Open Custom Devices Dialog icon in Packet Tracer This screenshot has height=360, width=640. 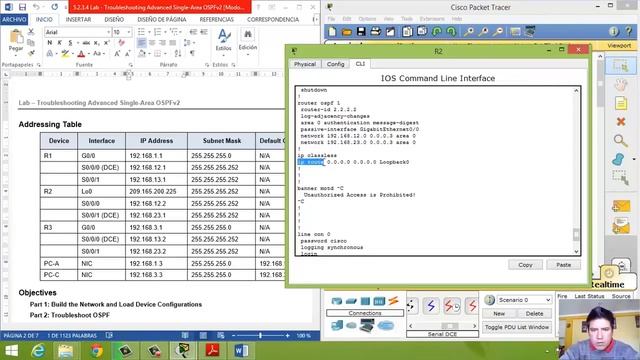pyautogui.click(x=530, y=31)
